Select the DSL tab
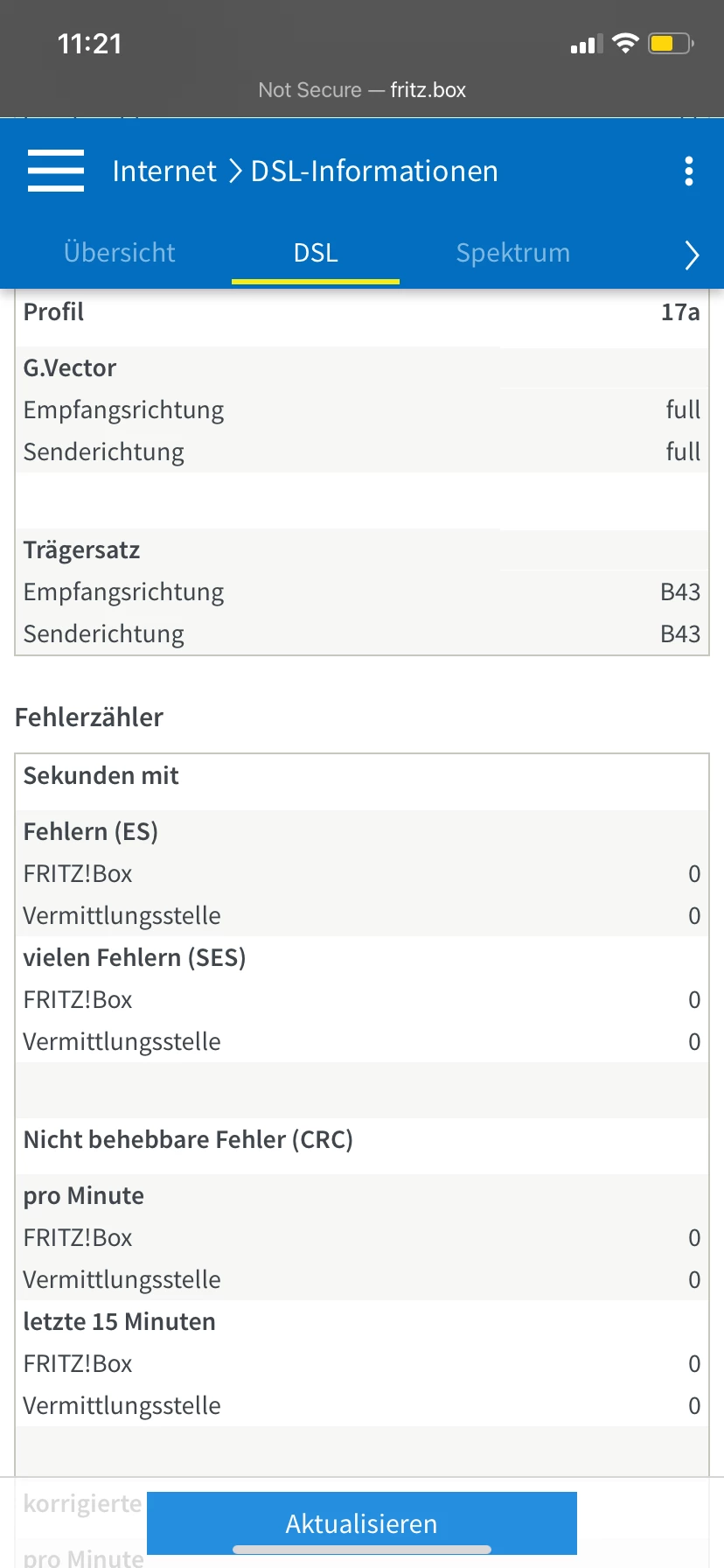 (316, 253)
